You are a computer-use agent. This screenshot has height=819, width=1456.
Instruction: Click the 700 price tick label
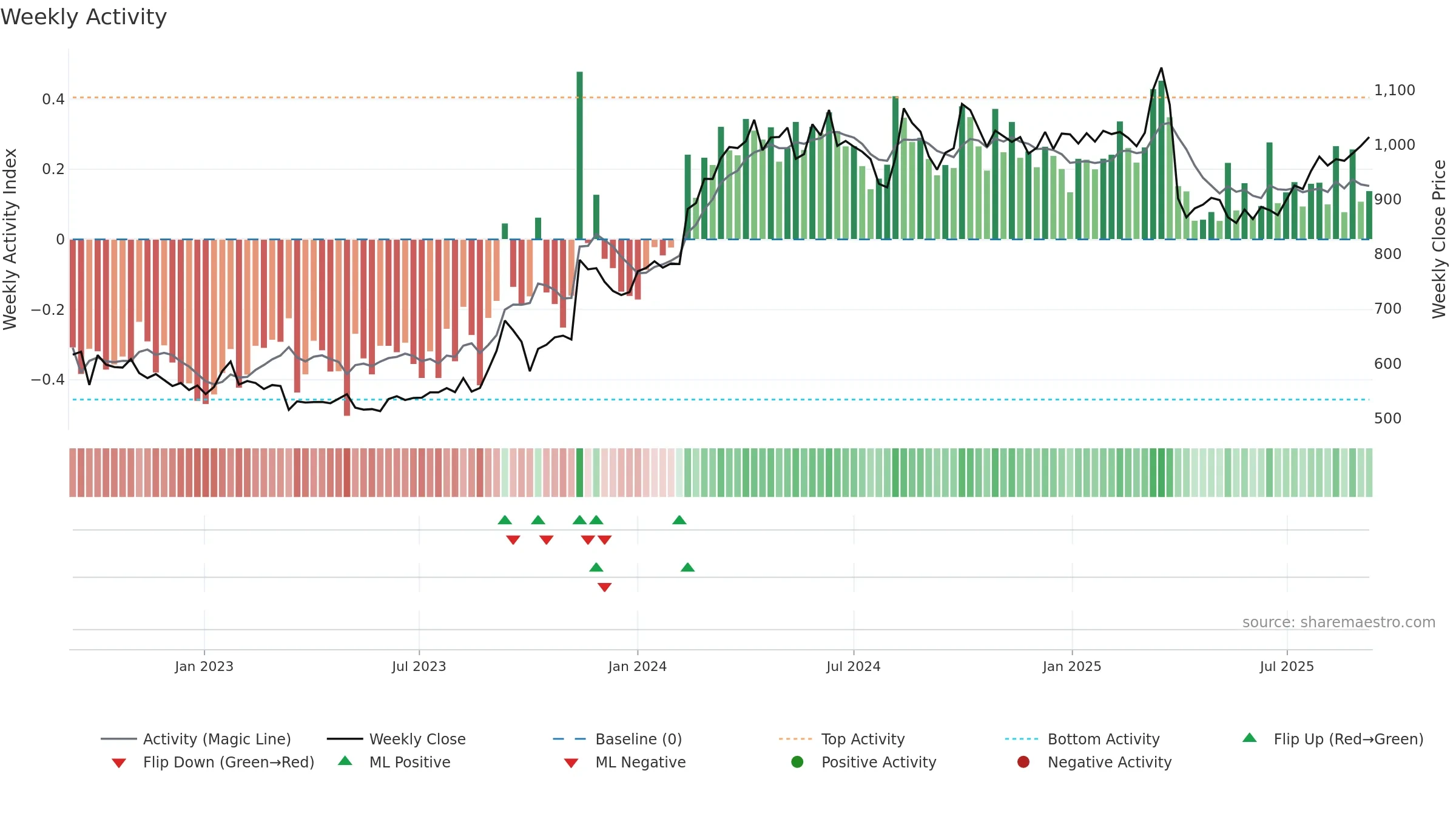point(1388,308)
